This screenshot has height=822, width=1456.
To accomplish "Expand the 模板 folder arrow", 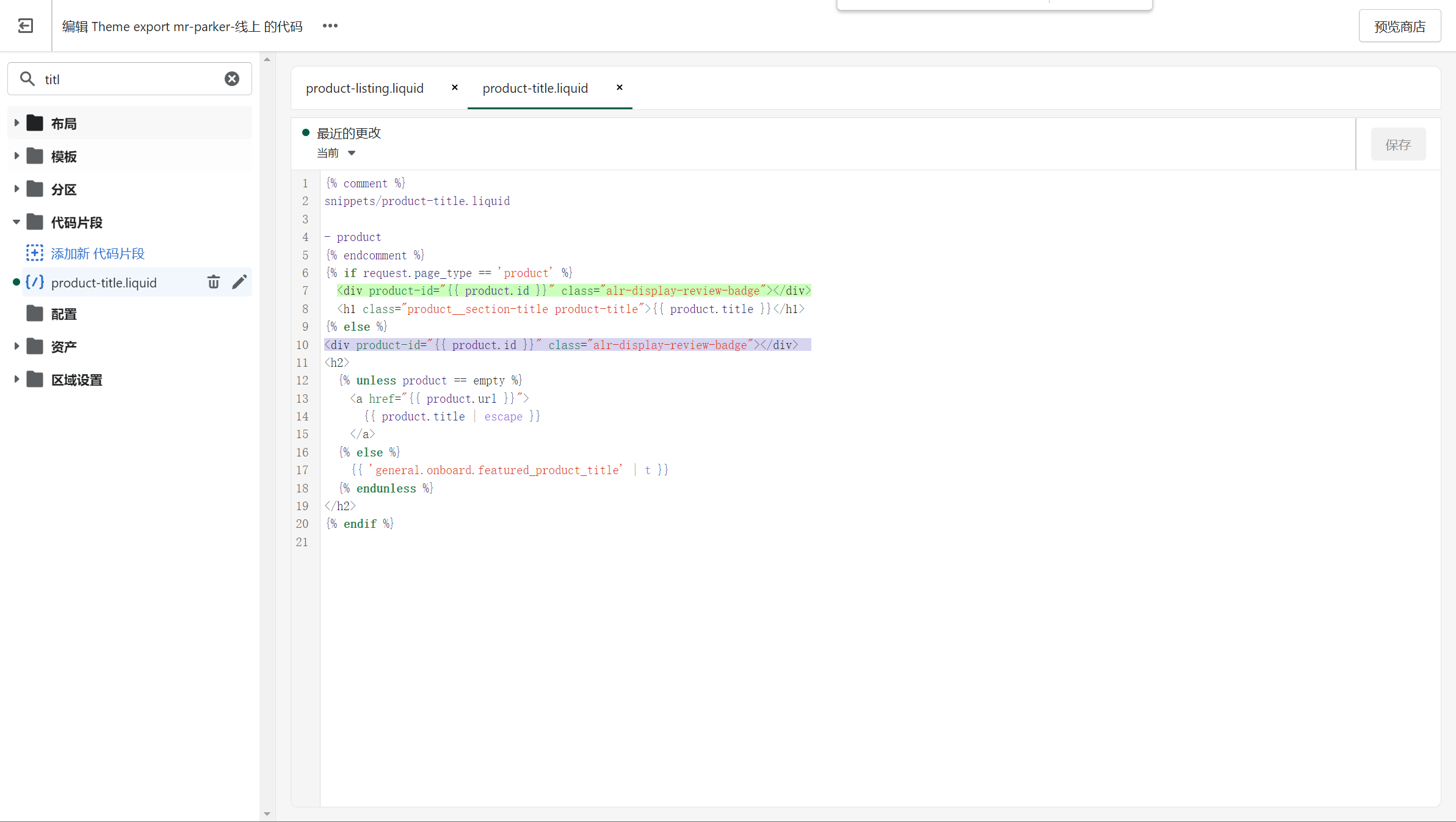I will click(x=16, y=156).
